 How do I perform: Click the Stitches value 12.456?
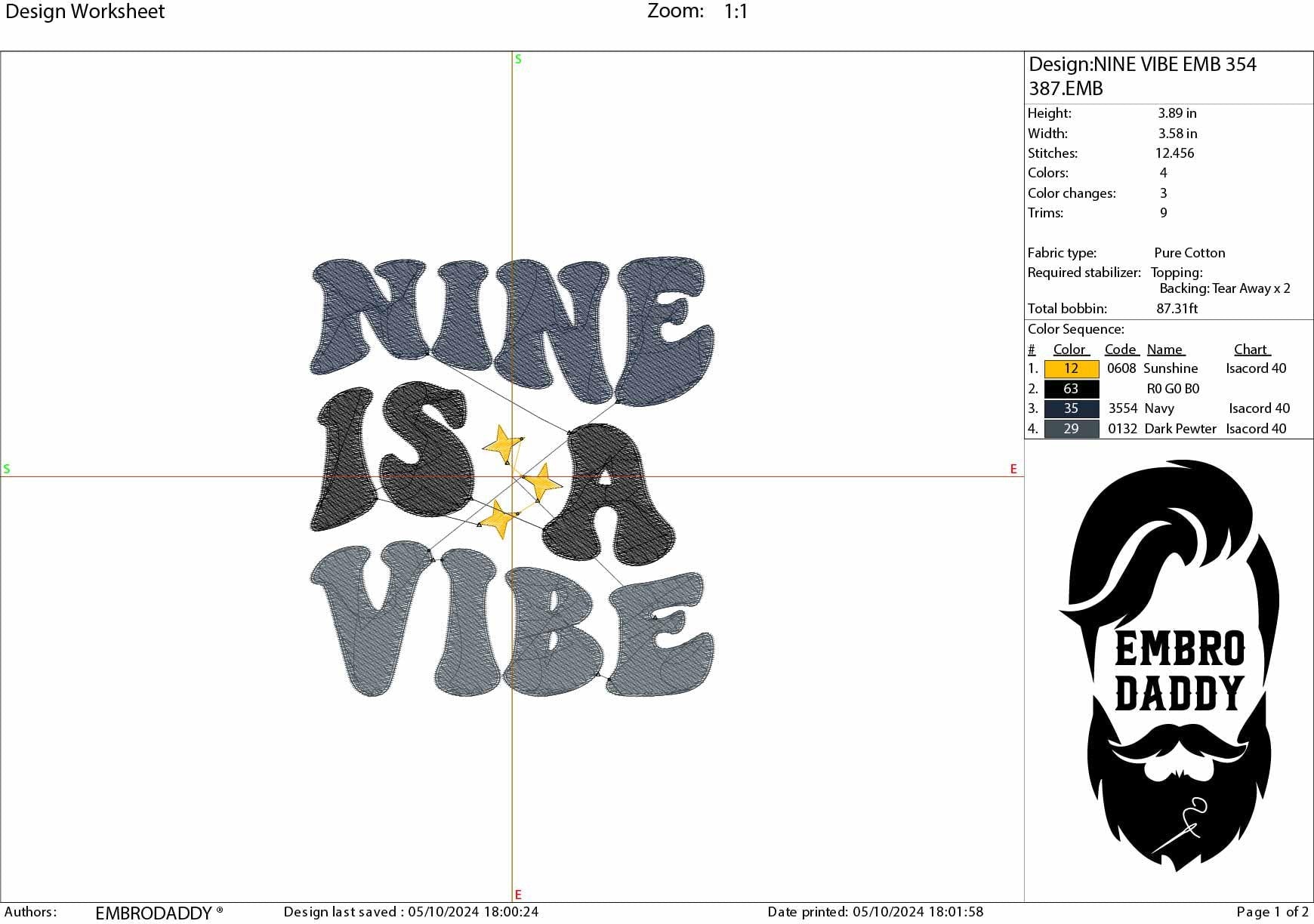tap(1175, 153)
